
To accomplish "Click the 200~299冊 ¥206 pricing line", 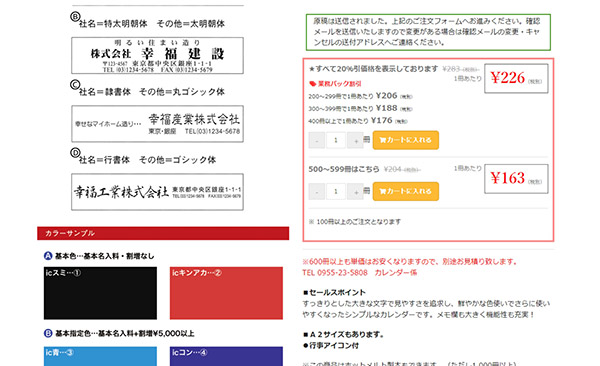I will pyautogui.click(x=360, y=96).
